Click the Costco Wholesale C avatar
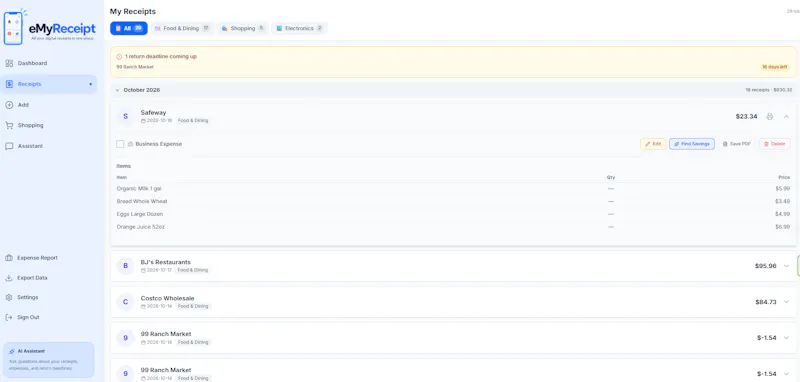The height and width of the screenshot is (382, 800). pos(126,302)
